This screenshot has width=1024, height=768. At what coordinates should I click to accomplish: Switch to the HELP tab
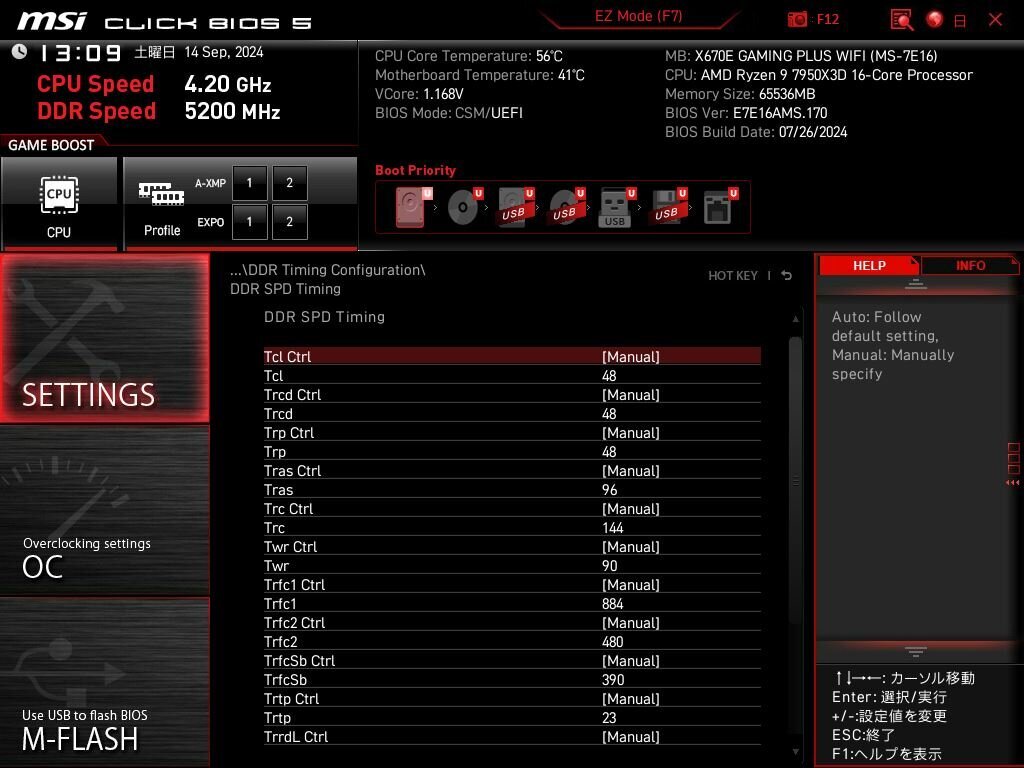(x=869, y=266)
